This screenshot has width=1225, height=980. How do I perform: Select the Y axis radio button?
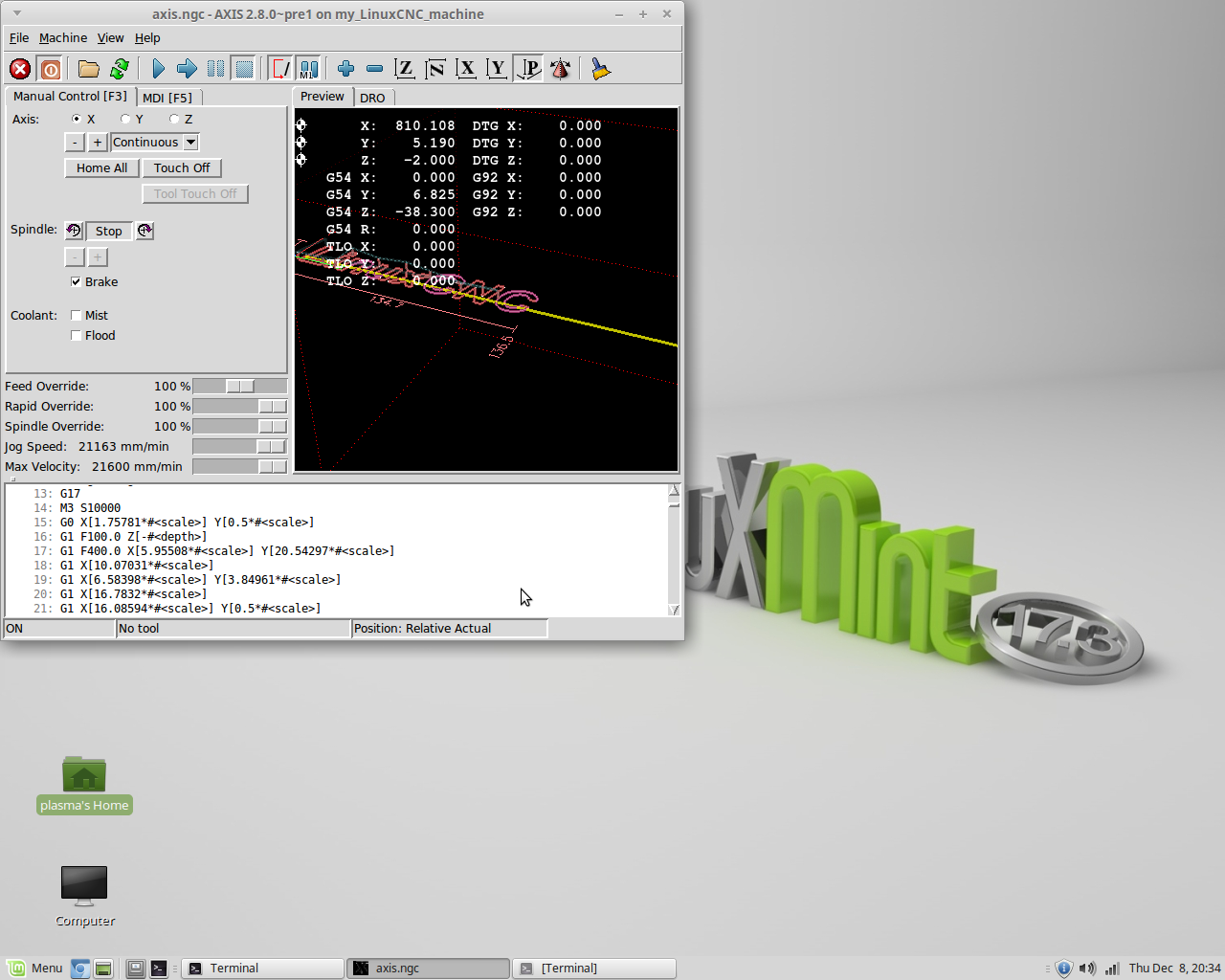125,119
